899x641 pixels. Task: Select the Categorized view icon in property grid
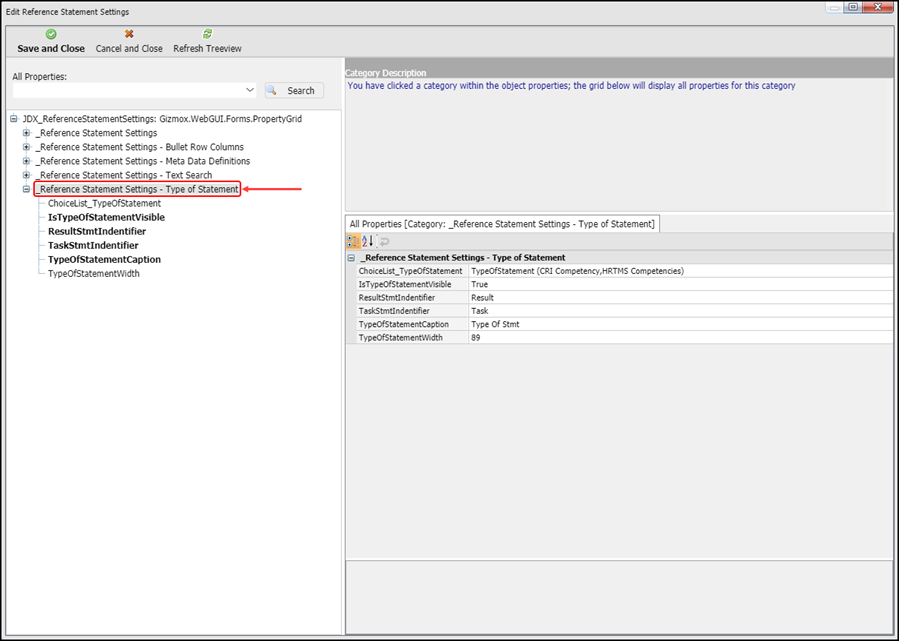[353, 241]
